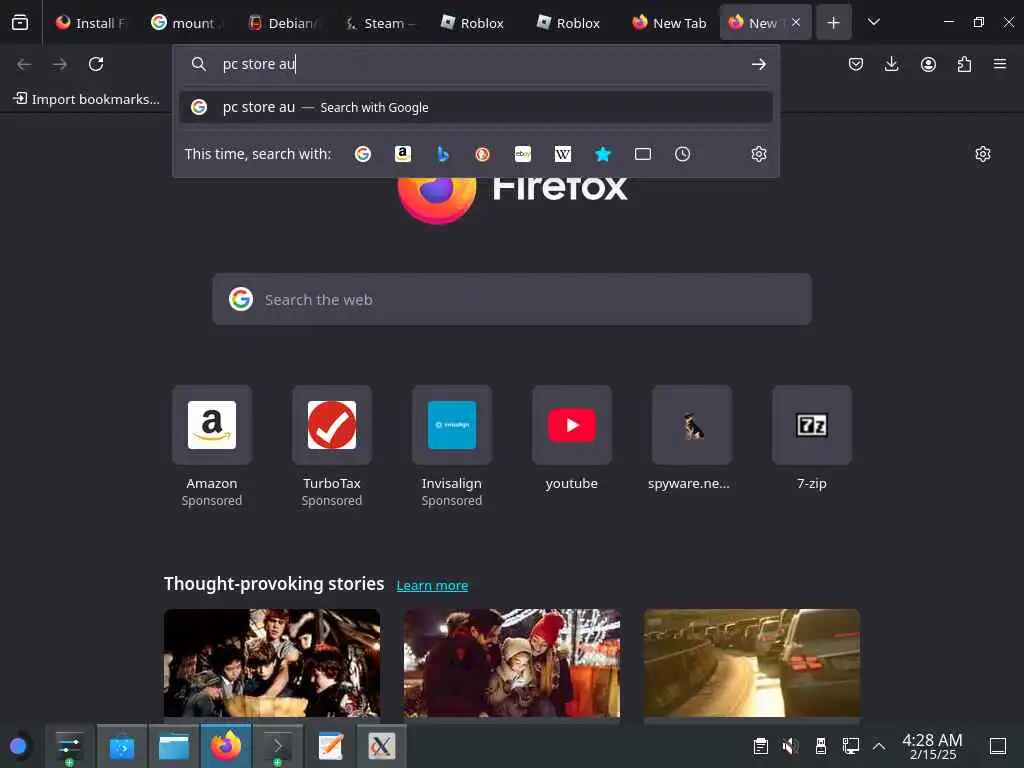The image size is (1024, 768).
Task: Search open tabs using tab icon
Action: coord(643,154)
